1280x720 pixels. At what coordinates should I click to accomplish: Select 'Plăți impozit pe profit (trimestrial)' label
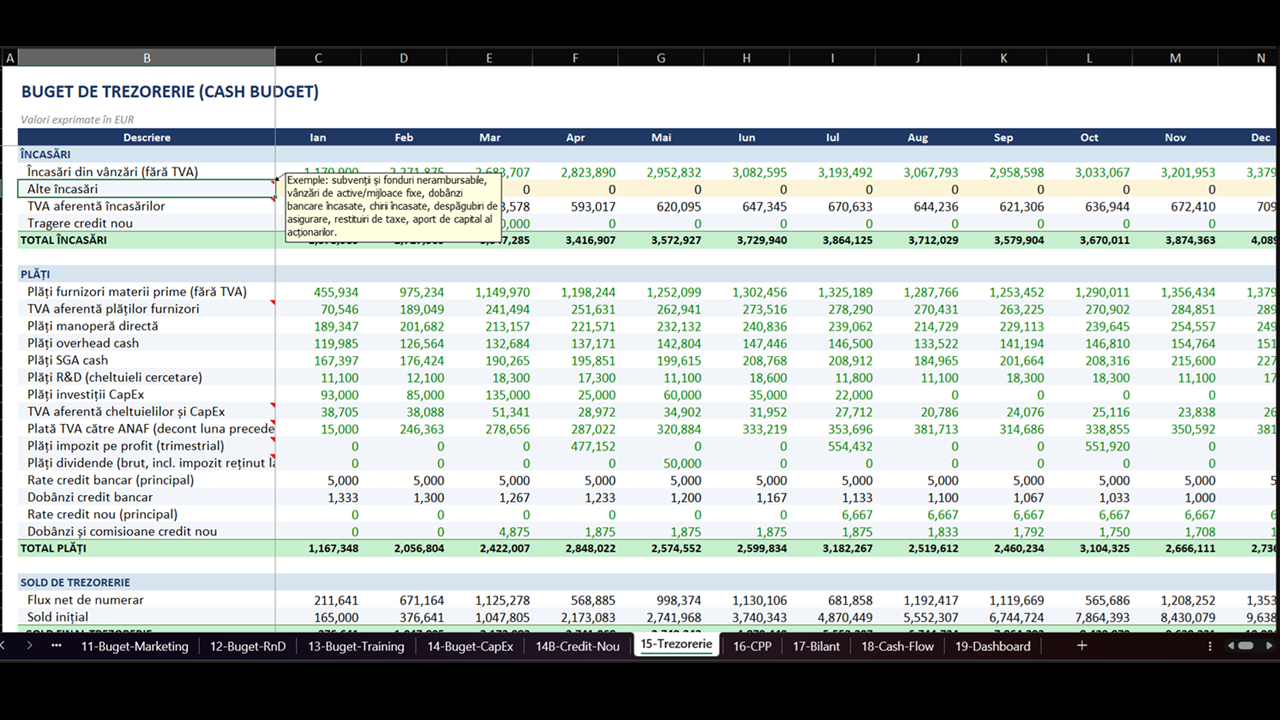(x=126, y=446)
